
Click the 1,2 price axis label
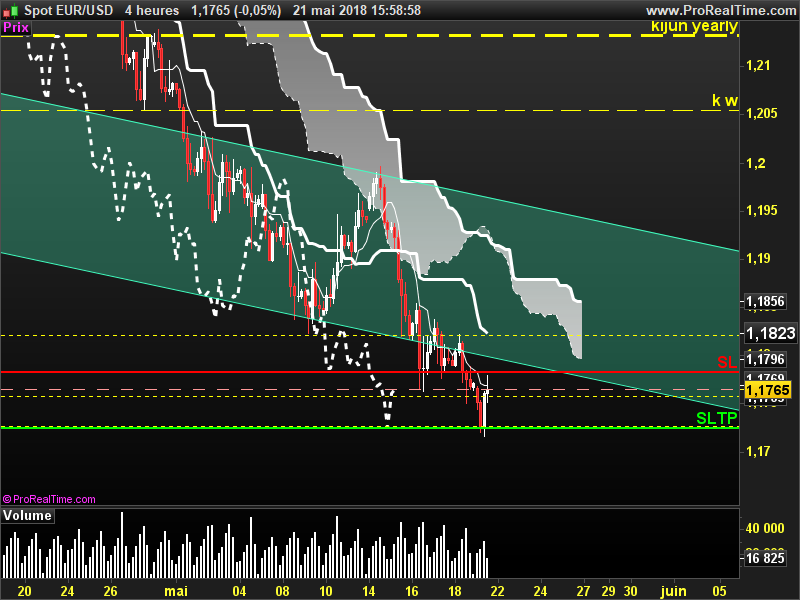(x=756, y=164)
